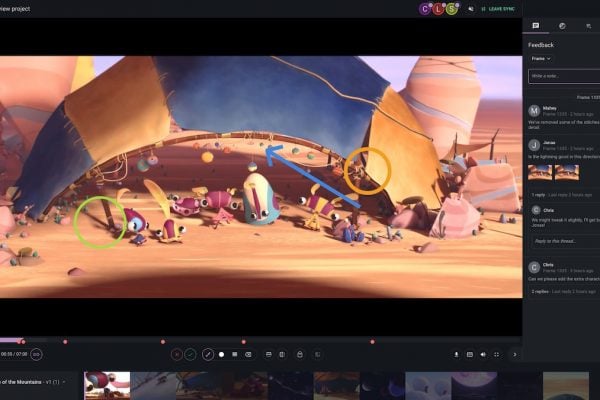Open the Feedback comments tab
600x400 pixels.
click(x=536, y=26)
